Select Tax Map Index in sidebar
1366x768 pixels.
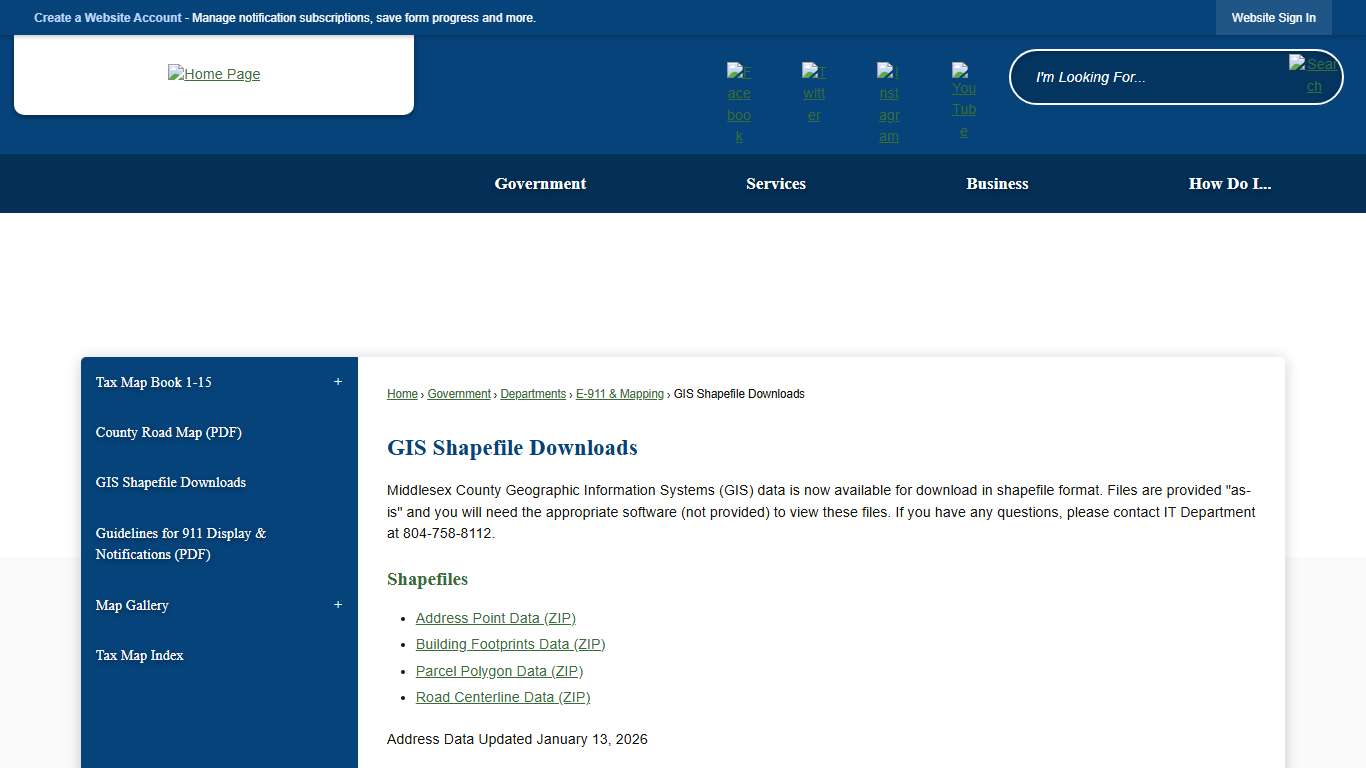(139, 655)
